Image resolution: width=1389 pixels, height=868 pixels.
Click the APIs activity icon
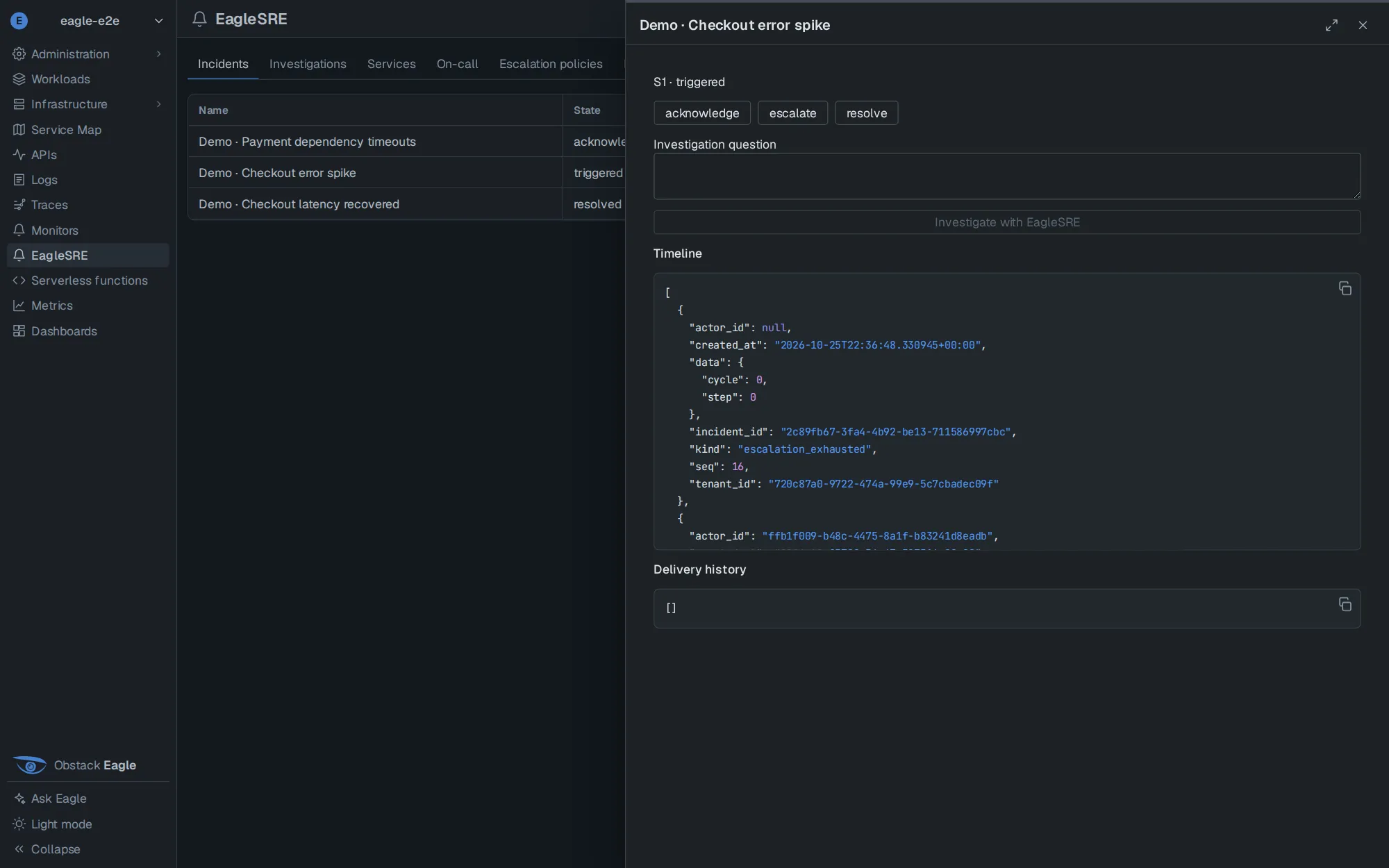[19, 155]
